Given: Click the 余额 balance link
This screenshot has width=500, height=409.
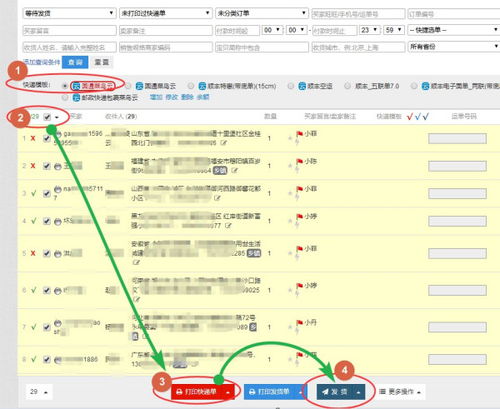Looking at the screenshot, I should pyautogui.click(x=203, y=97).
